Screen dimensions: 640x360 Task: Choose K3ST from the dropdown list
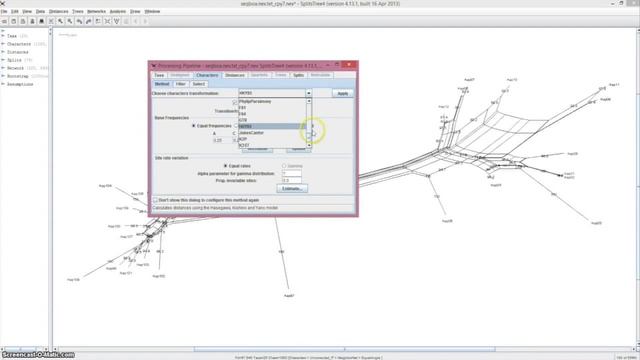coord(272,145)
